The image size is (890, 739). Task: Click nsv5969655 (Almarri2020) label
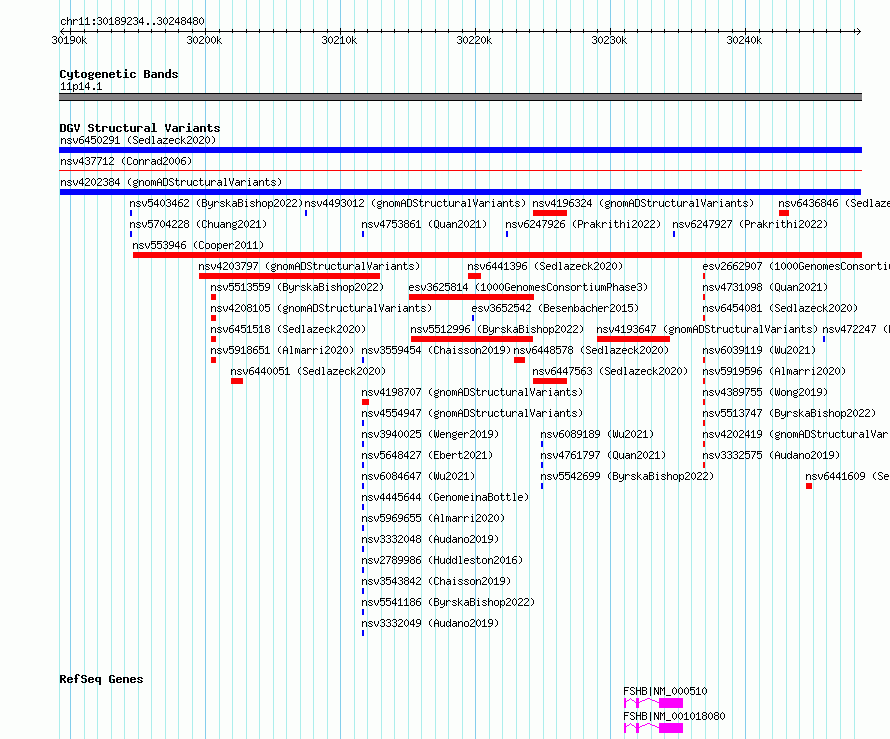(x=433, y=518)
